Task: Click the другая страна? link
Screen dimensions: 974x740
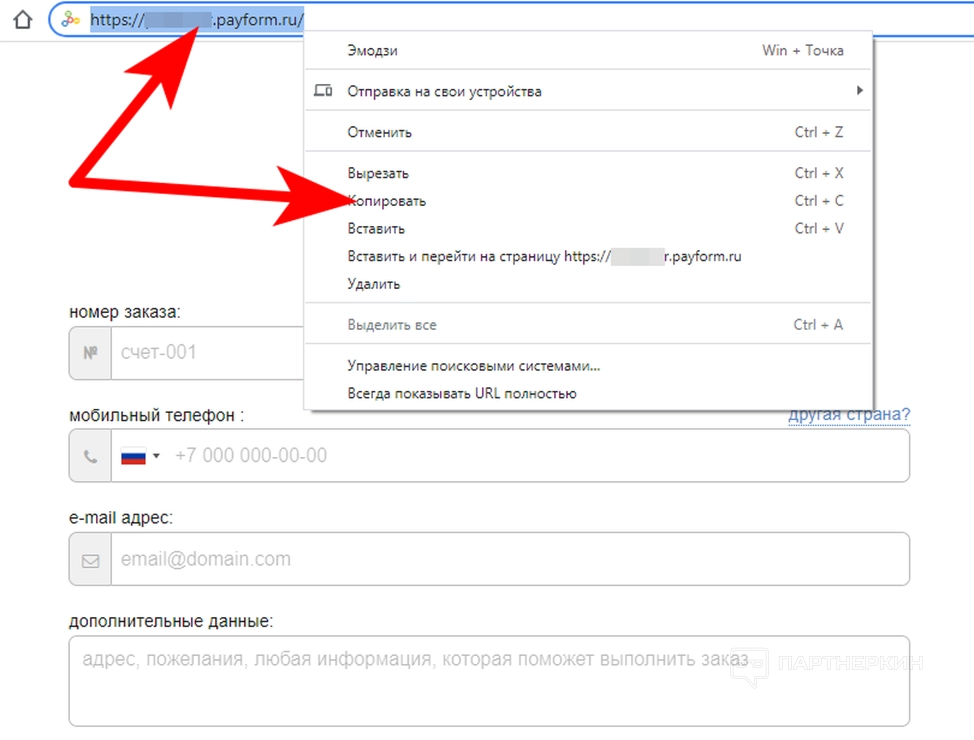Action: [x=849, y=414]
